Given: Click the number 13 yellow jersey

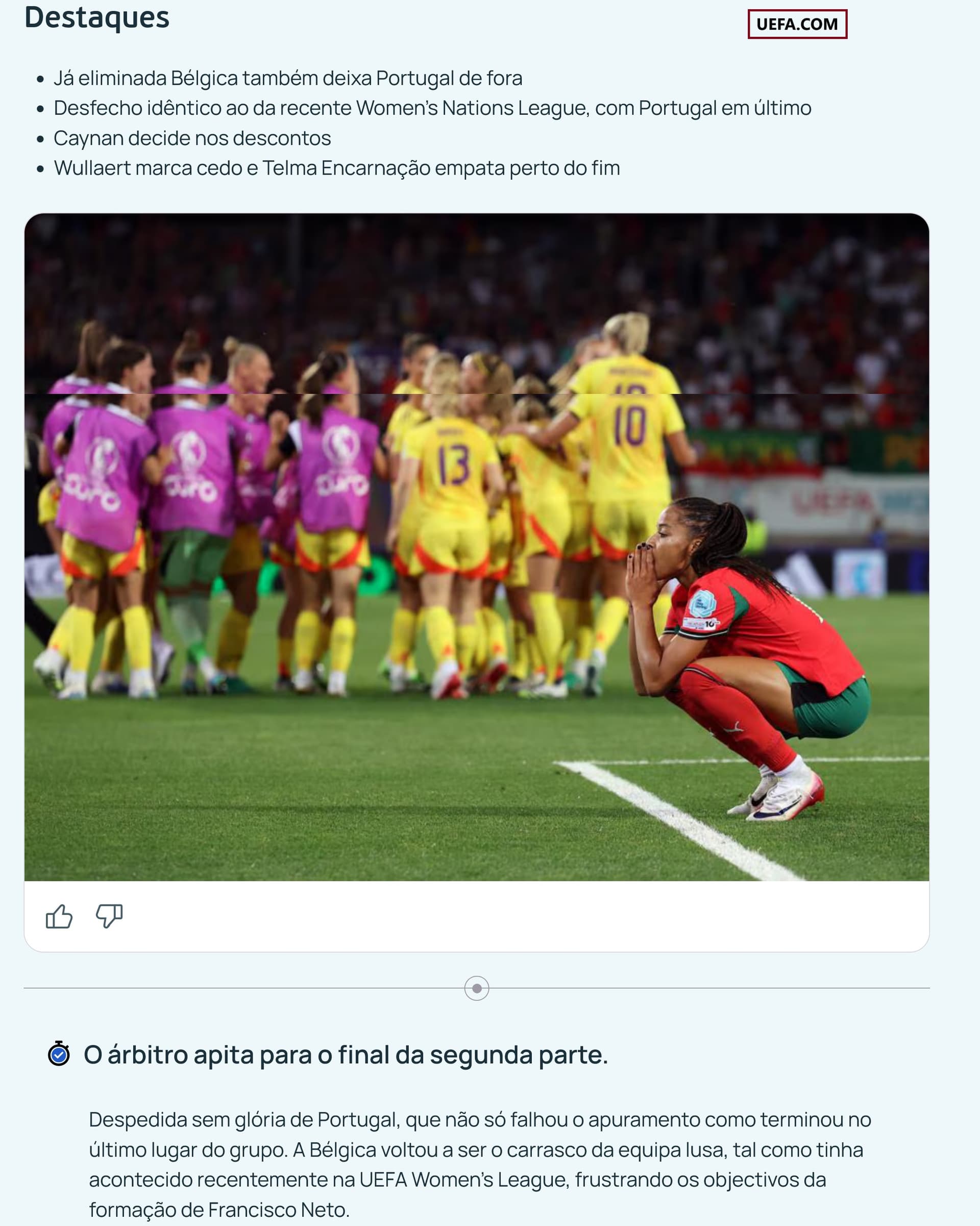Looking at the screenshot, I should coord(452,472).
